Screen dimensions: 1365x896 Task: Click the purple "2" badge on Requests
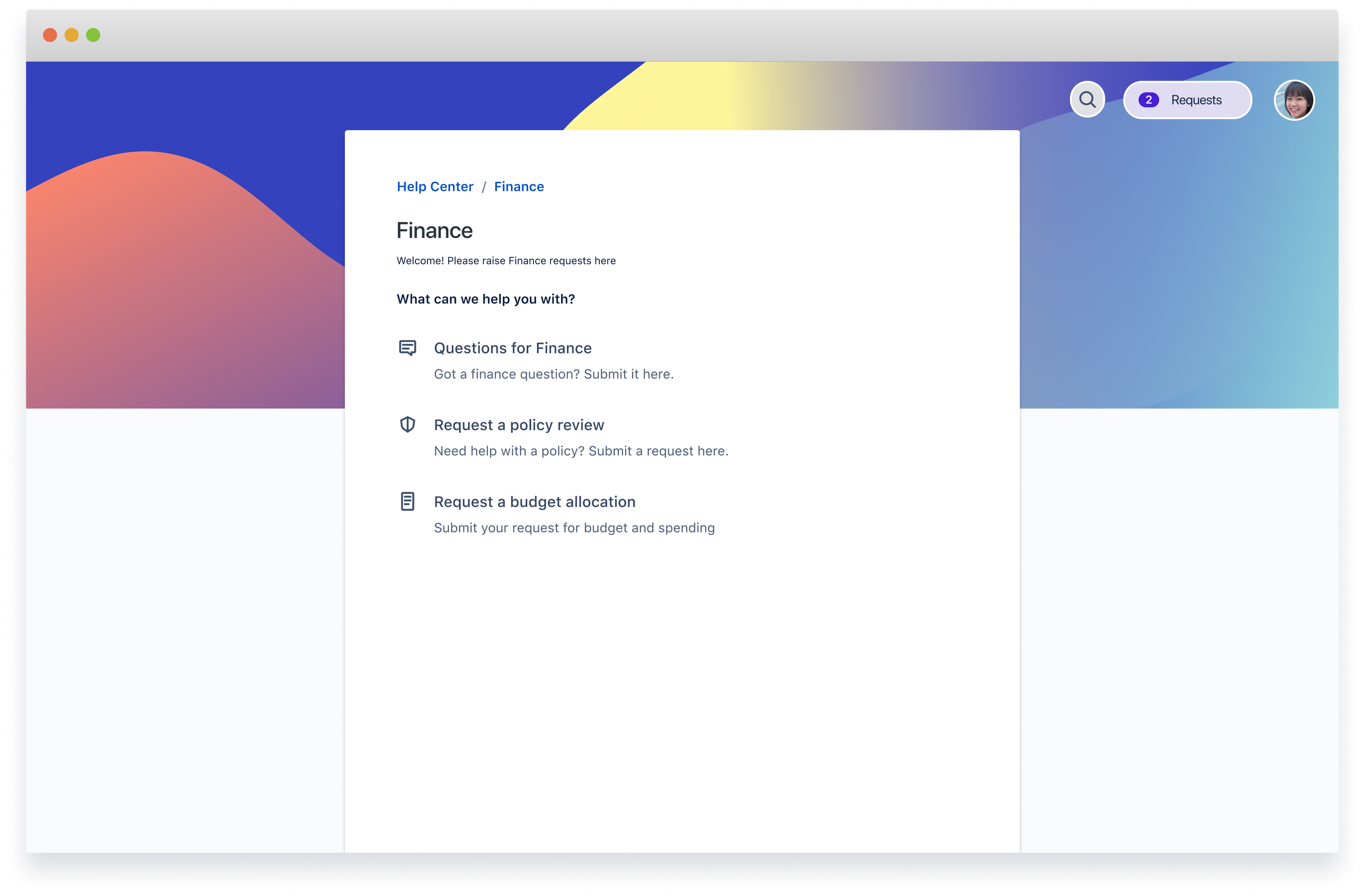click(1149, 99)
